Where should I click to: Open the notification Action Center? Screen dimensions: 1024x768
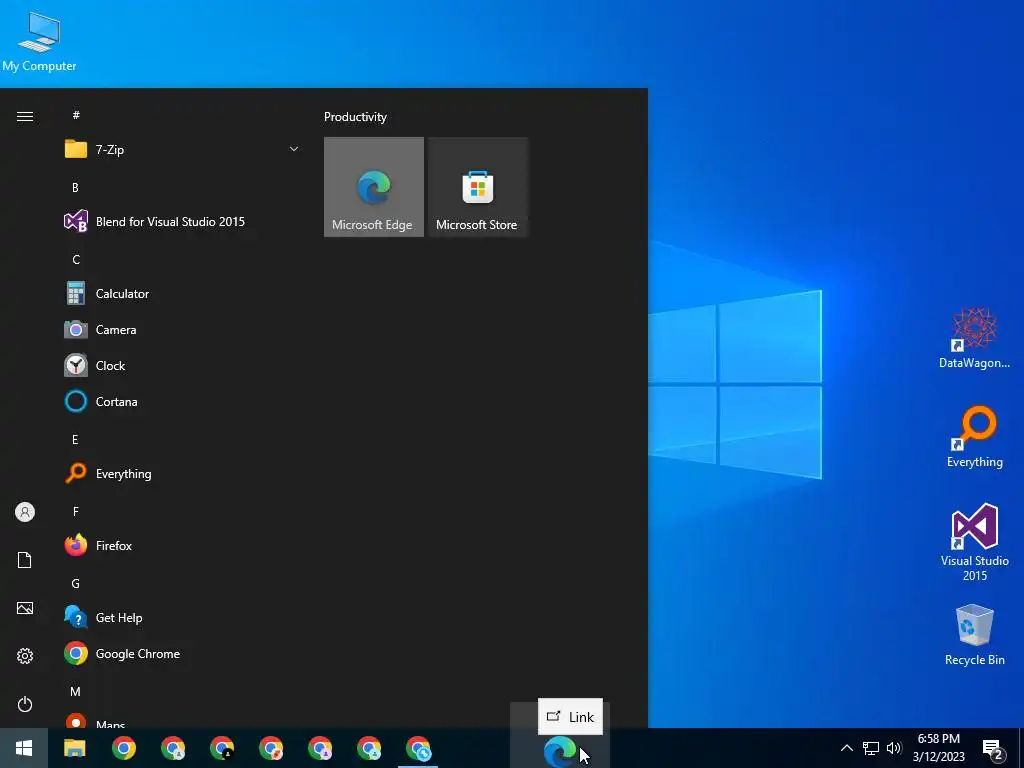tap(993, 749)
